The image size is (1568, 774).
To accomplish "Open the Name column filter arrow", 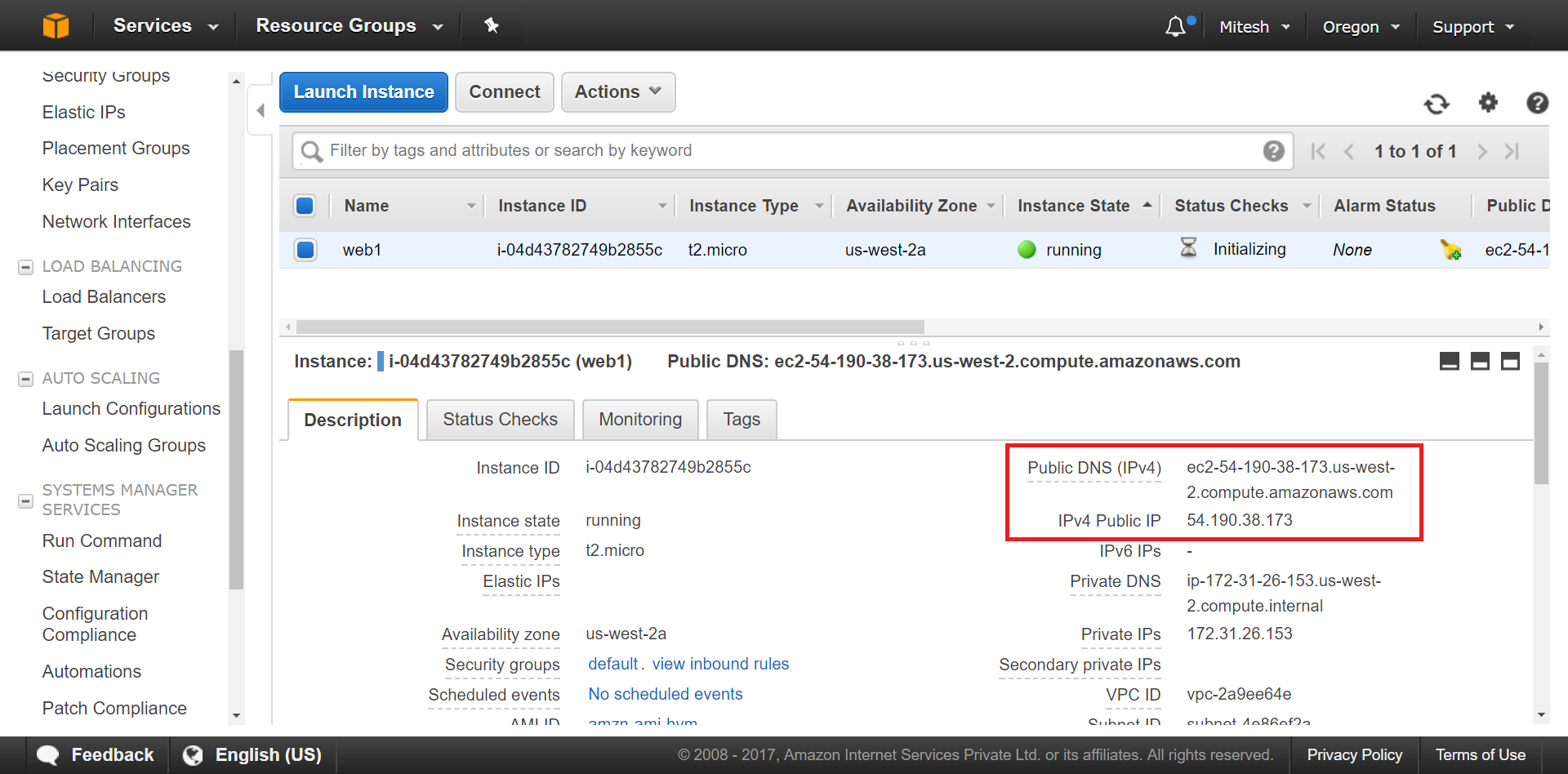I will (x=470, y=206).
